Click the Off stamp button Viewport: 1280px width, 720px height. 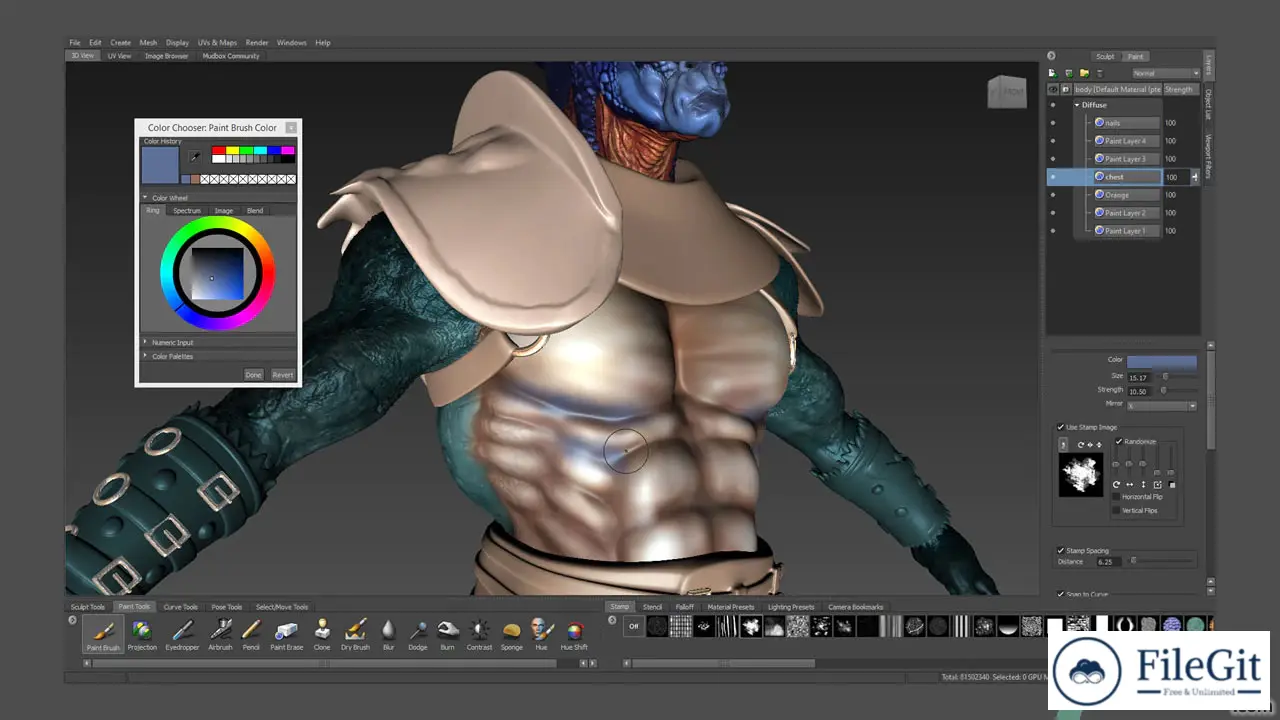[633, 627]
